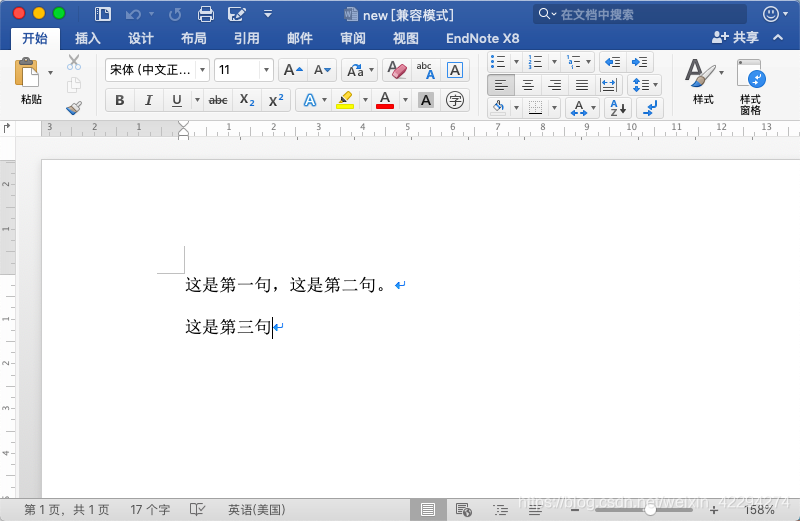Click 英语(美国) language in status bar
800x521 pixels.
coord(257,510)
